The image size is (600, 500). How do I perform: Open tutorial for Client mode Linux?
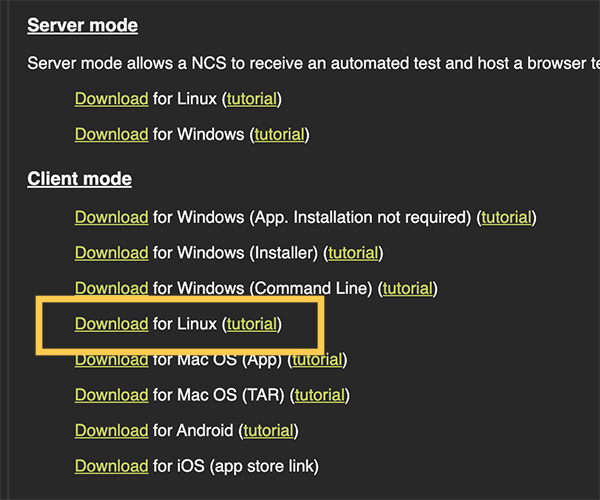252,324
